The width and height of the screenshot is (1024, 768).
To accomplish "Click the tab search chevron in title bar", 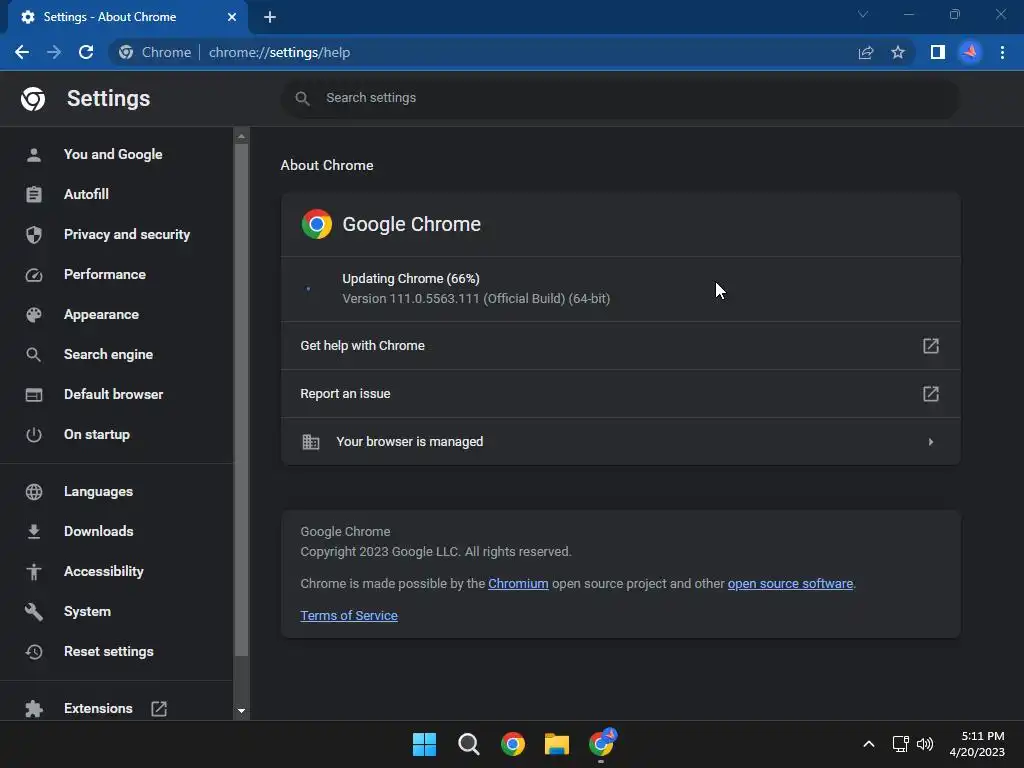I will click(x=863, y=14).
